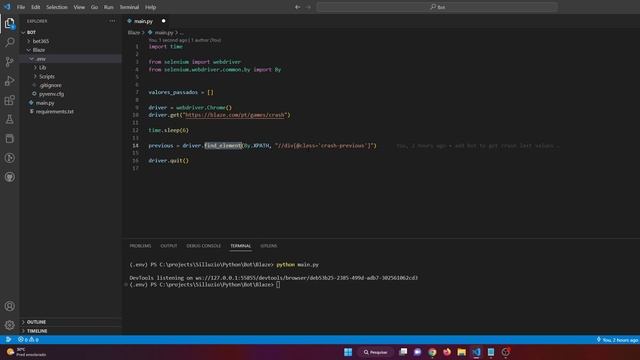Click the weather widget in taskbar
Screen dimensions: 640x360
click(26, 352)
